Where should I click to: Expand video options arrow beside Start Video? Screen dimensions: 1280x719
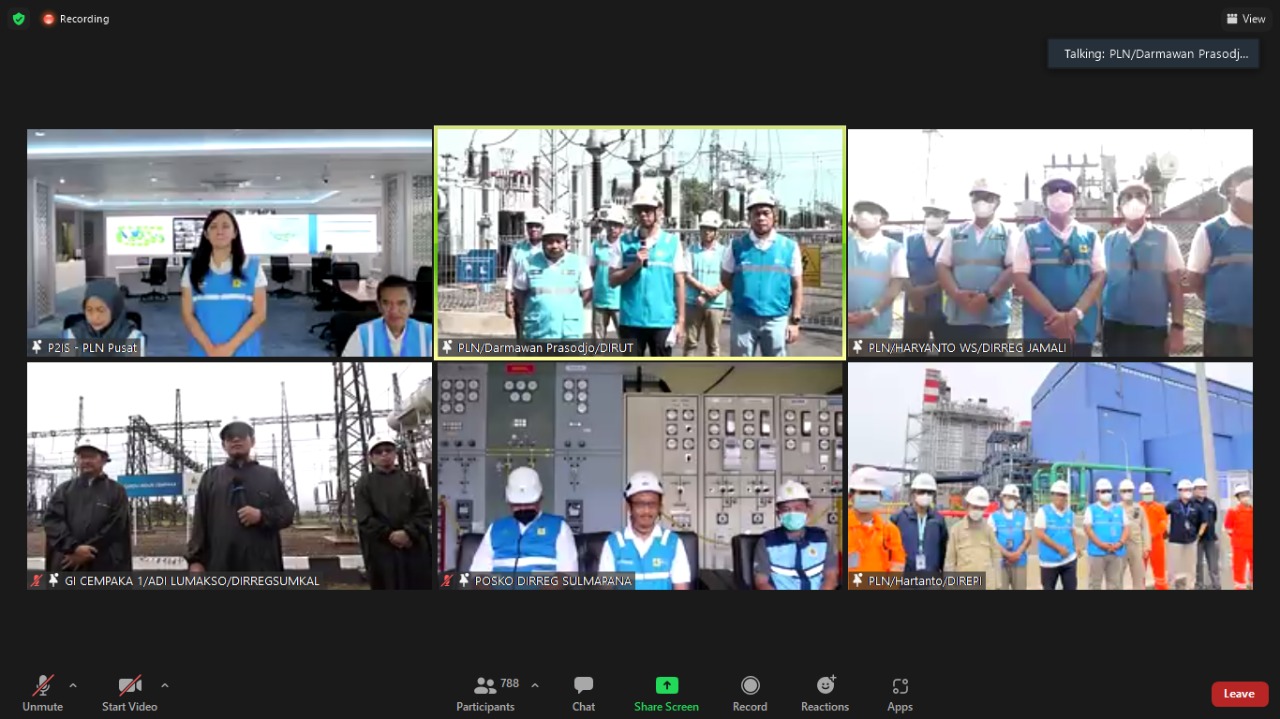pyautogui.click(x=165, y=685)
